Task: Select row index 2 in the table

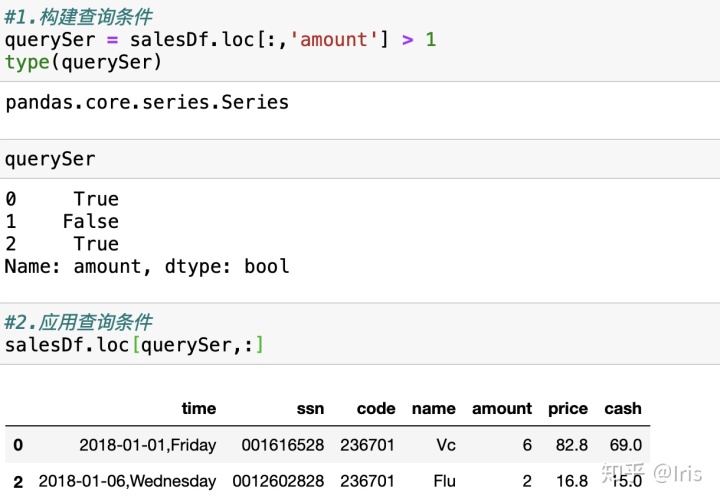Action: [x=17, y=481]
